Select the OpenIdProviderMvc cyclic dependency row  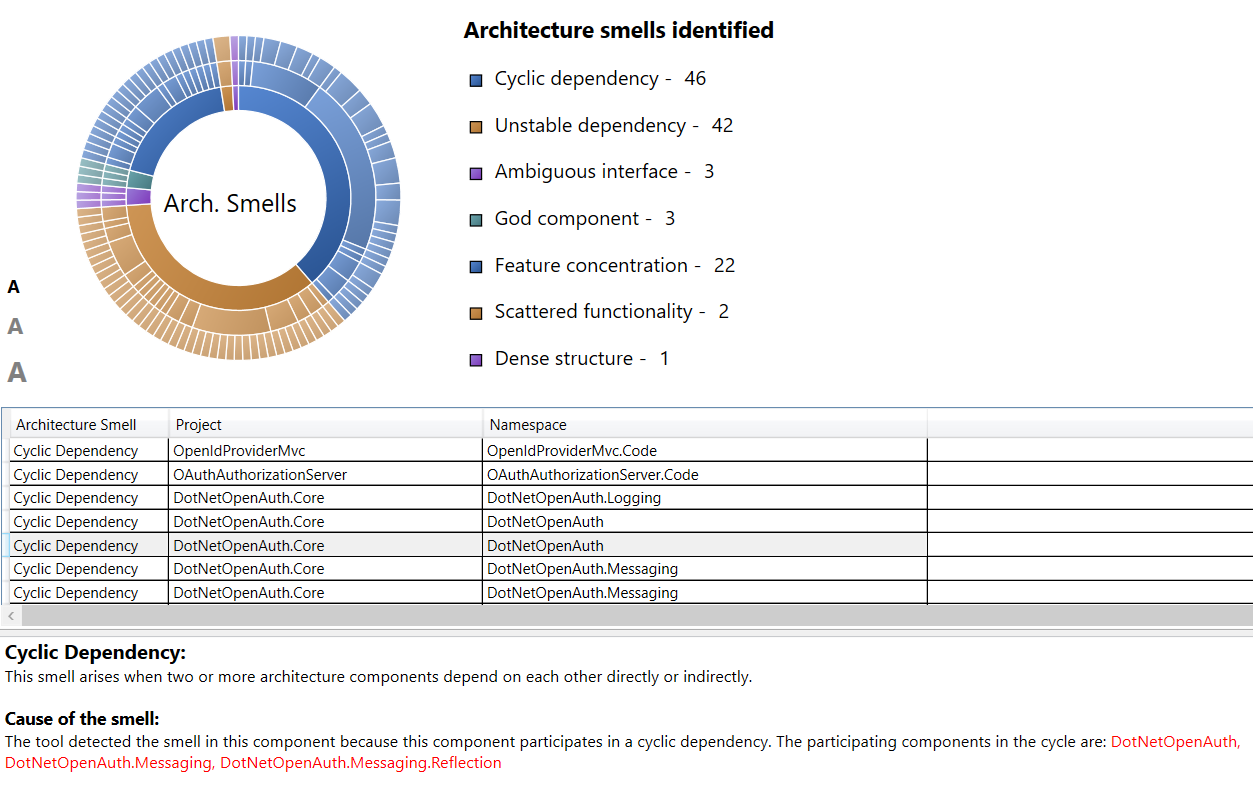tap(300, 450)
